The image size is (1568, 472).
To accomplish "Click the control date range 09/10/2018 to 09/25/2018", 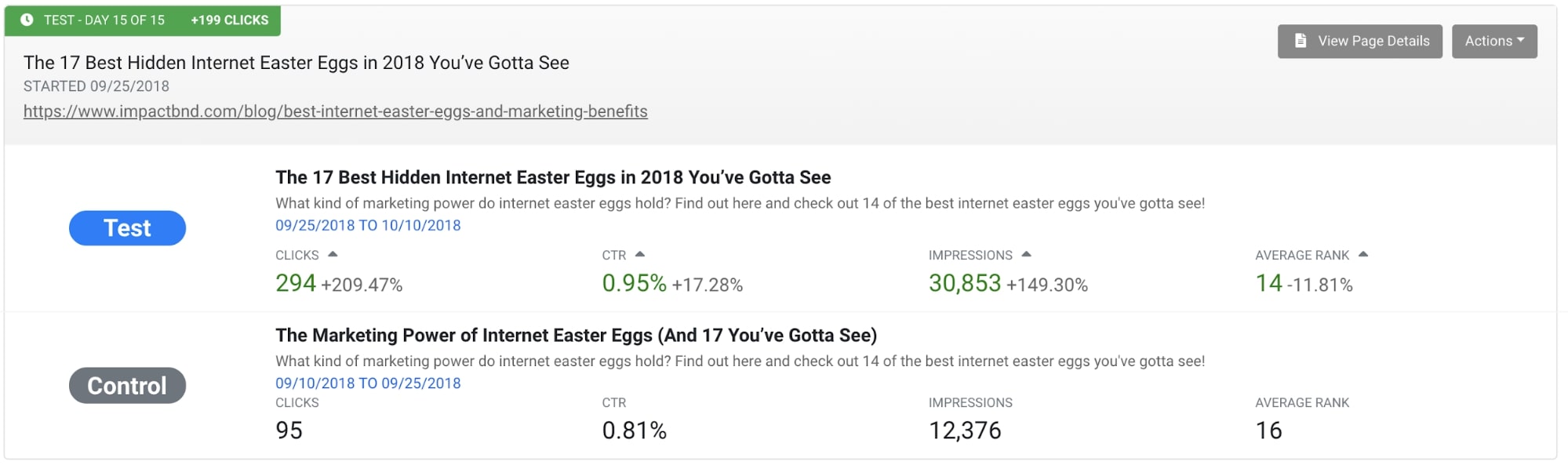I will (x=368, y=383).
